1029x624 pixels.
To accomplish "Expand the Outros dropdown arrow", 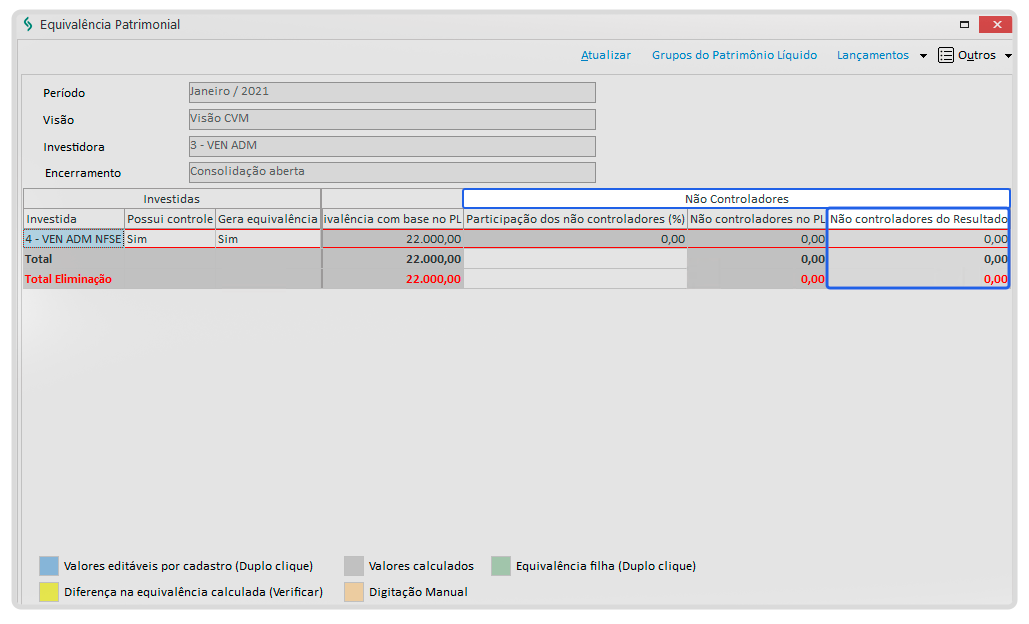I will point(1008,56).
